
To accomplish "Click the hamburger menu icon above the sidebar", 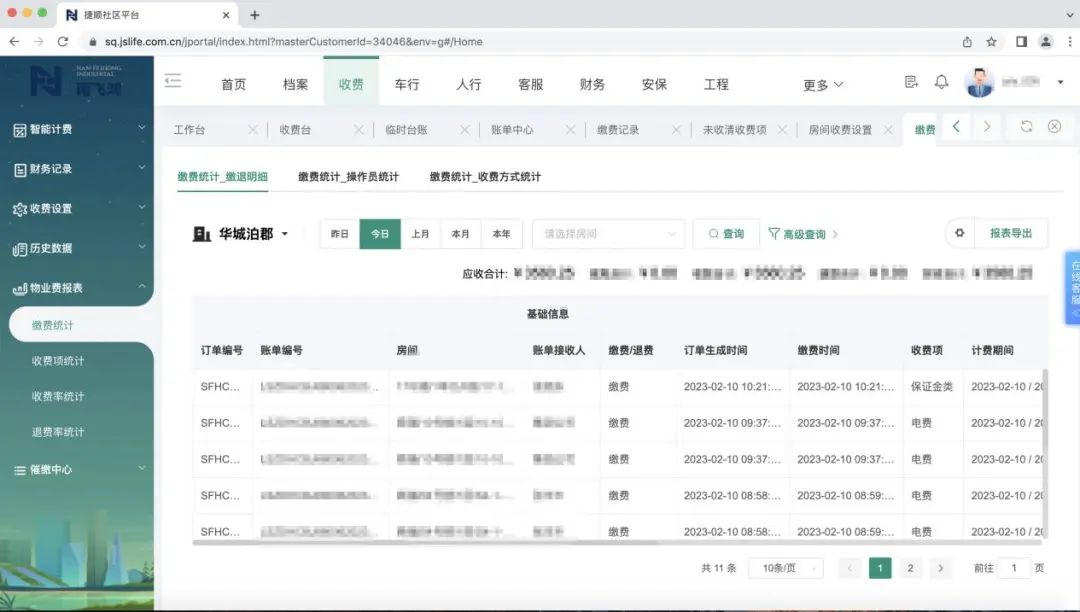I will tap(174, 83).
